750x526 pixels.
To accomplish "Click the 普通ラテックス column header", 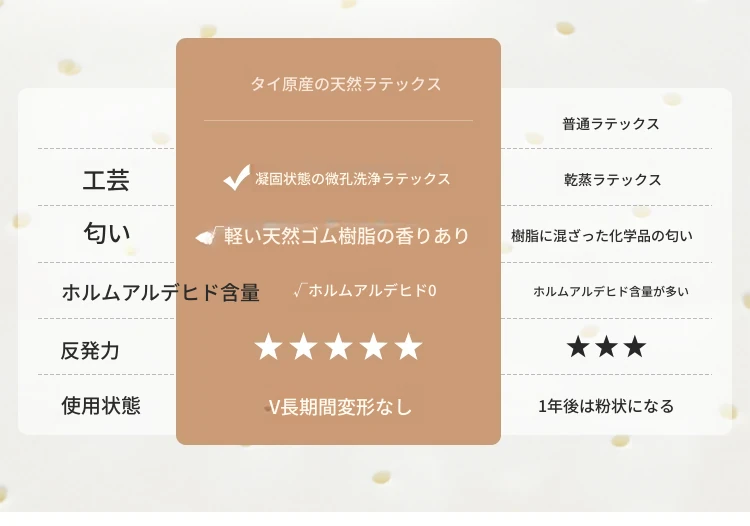I will click(611, 124).
